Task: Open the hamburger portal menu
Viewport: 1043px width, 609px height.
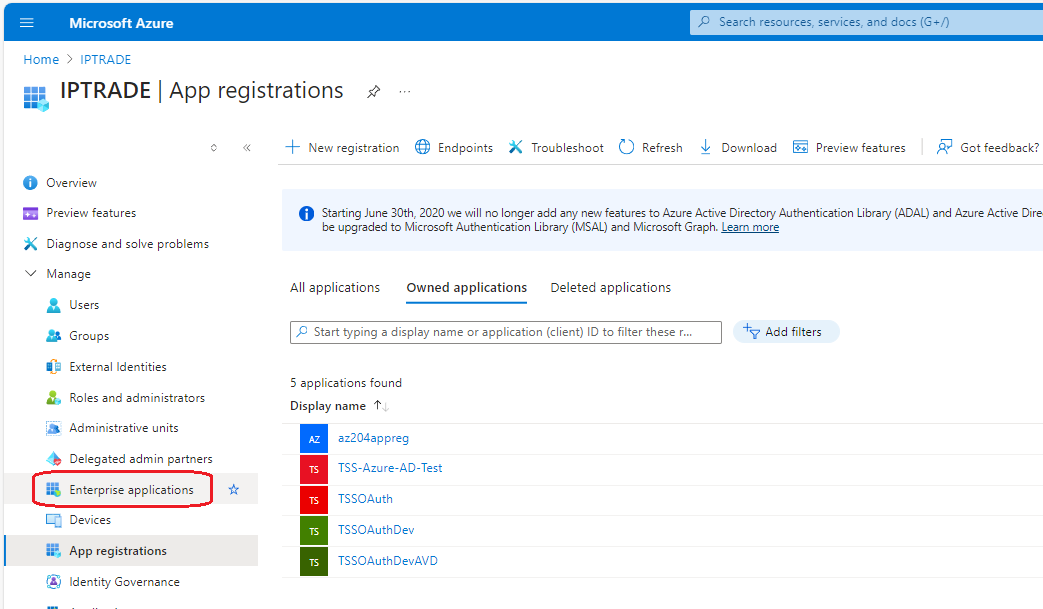Action: [27, 23]
